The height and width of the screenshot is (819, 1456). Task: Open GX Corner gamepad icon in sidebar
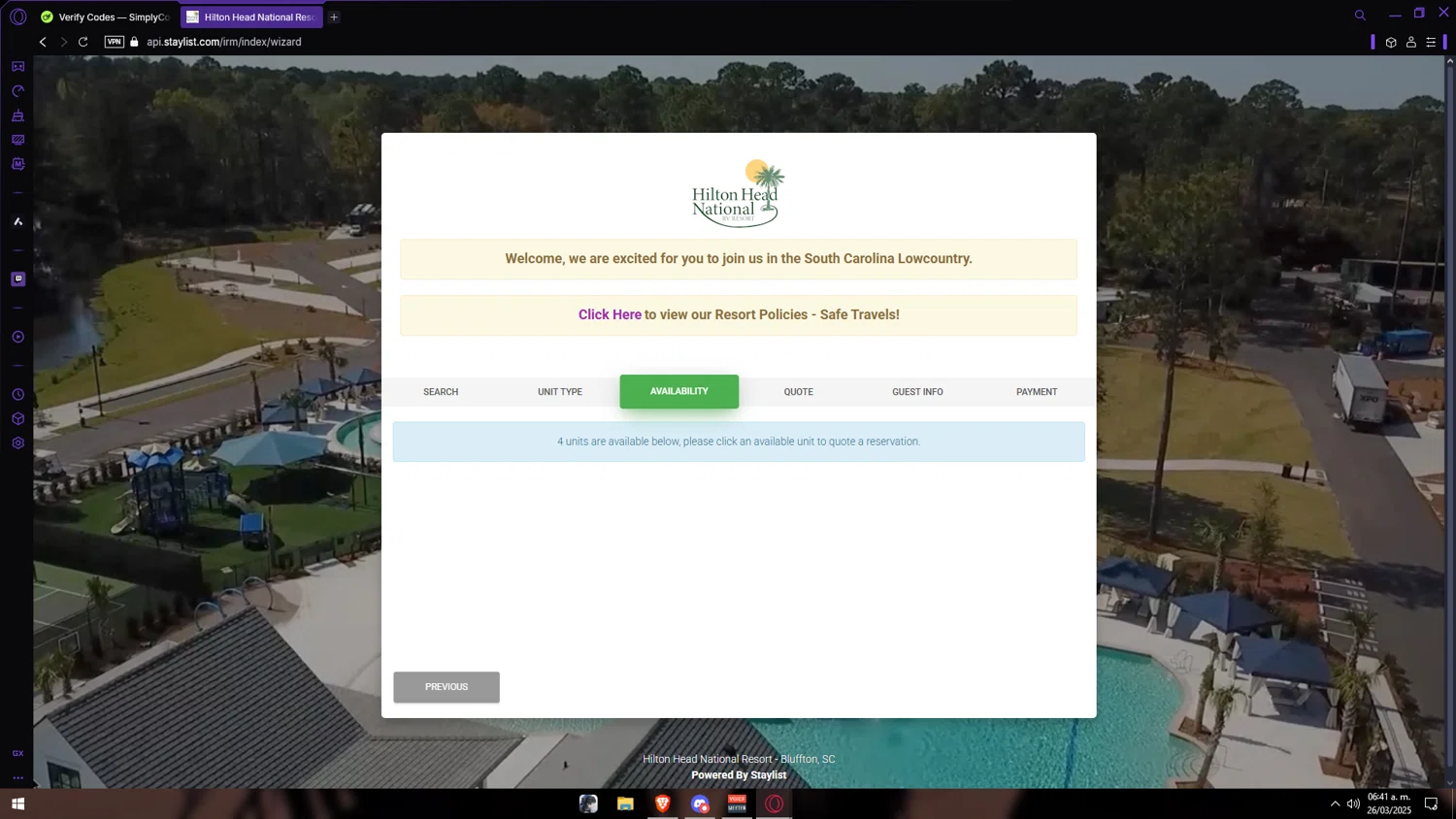(17, 67)
